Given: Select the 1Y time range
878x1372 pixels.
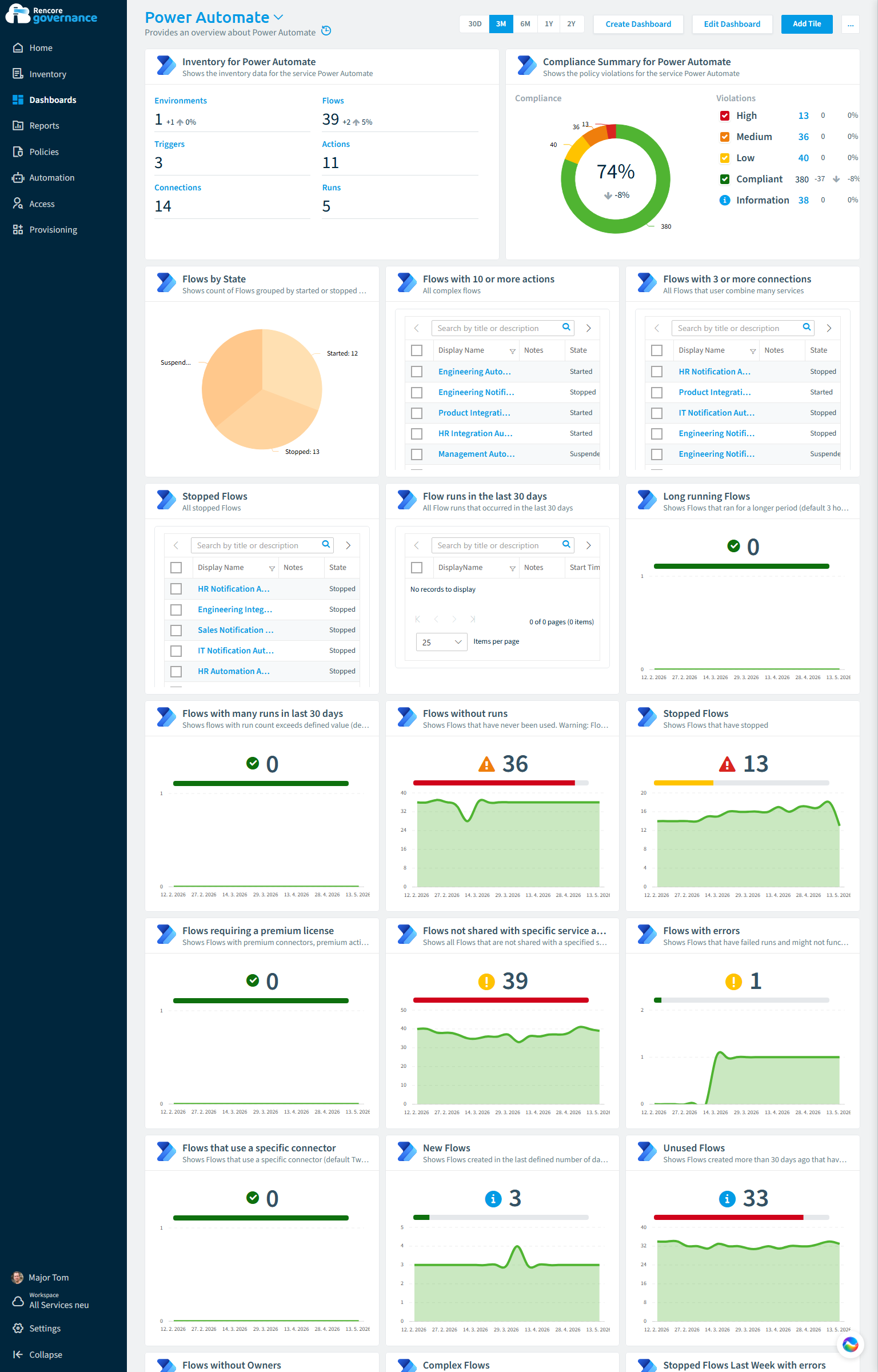Looking at the screenshot, I should [549, 24].
